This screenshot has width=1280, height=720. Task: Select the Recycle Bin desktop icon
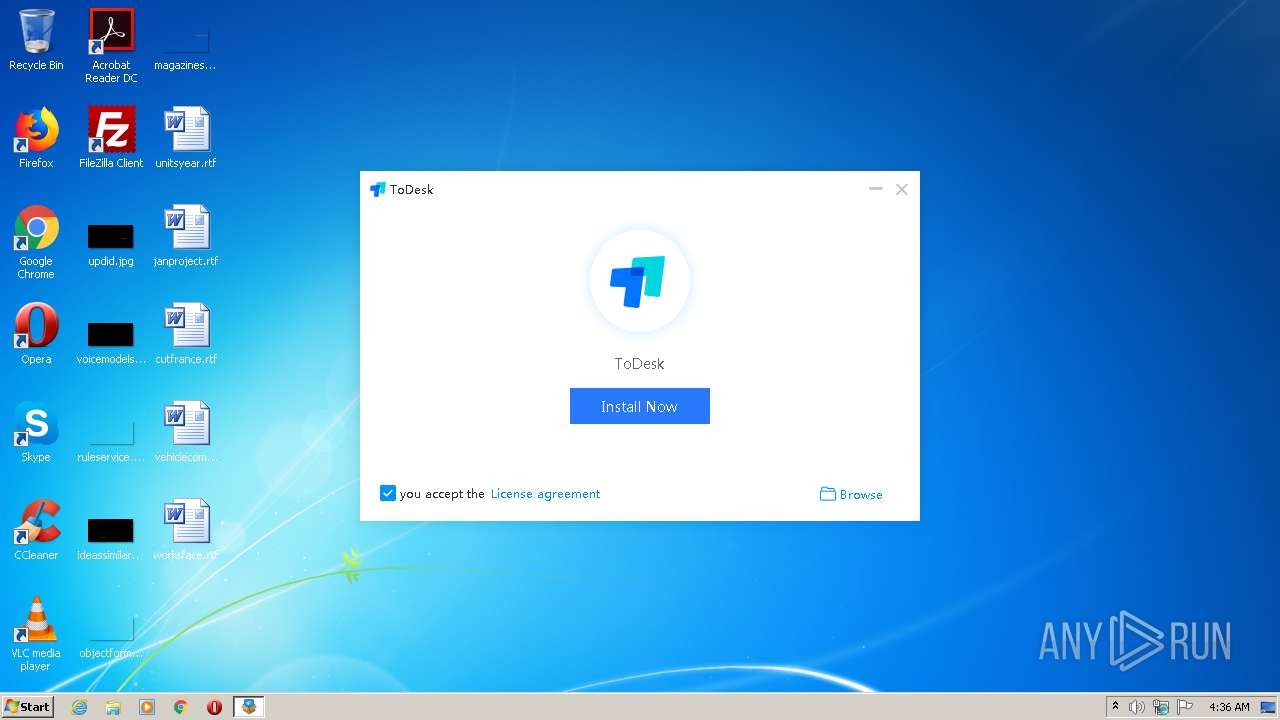tap(36, 41)
